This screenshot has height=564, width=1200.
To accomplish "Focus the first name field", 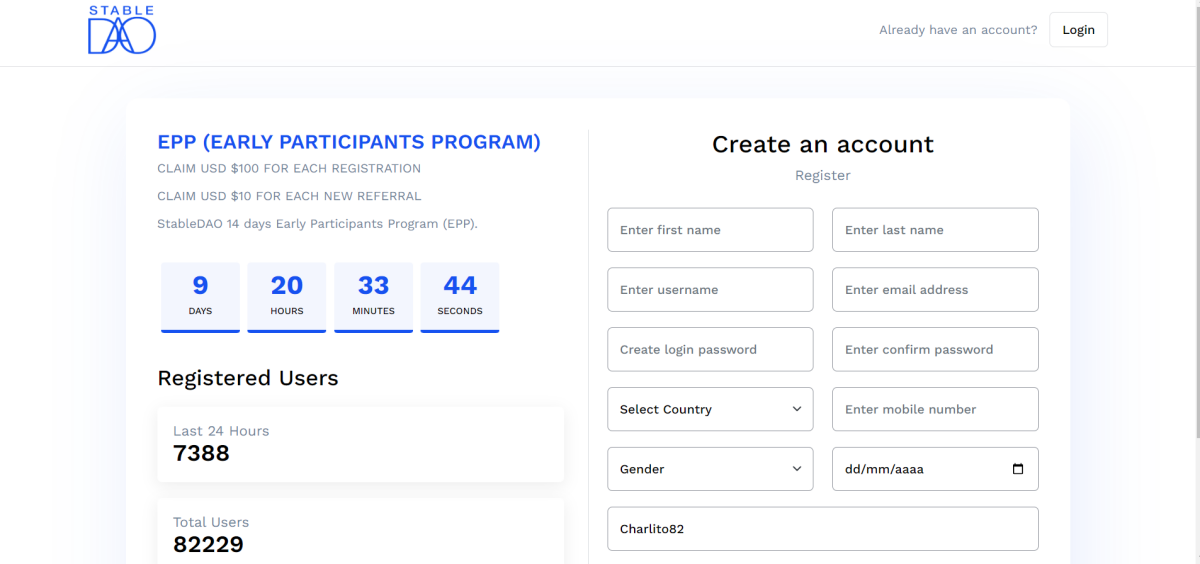I will pos(710,230).
